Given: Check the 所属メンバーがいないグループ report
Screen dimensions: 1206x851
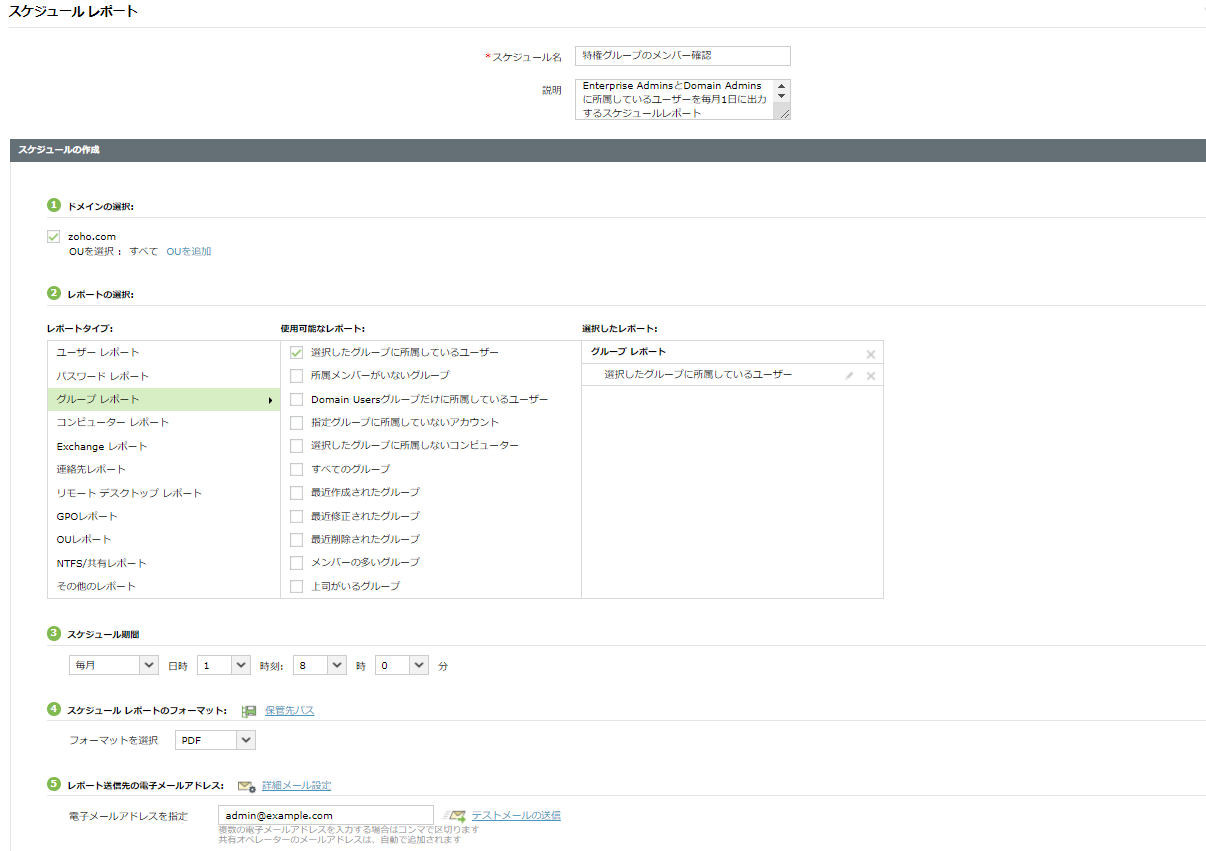Looking at the screenshot, I should (x=296, y=376).
